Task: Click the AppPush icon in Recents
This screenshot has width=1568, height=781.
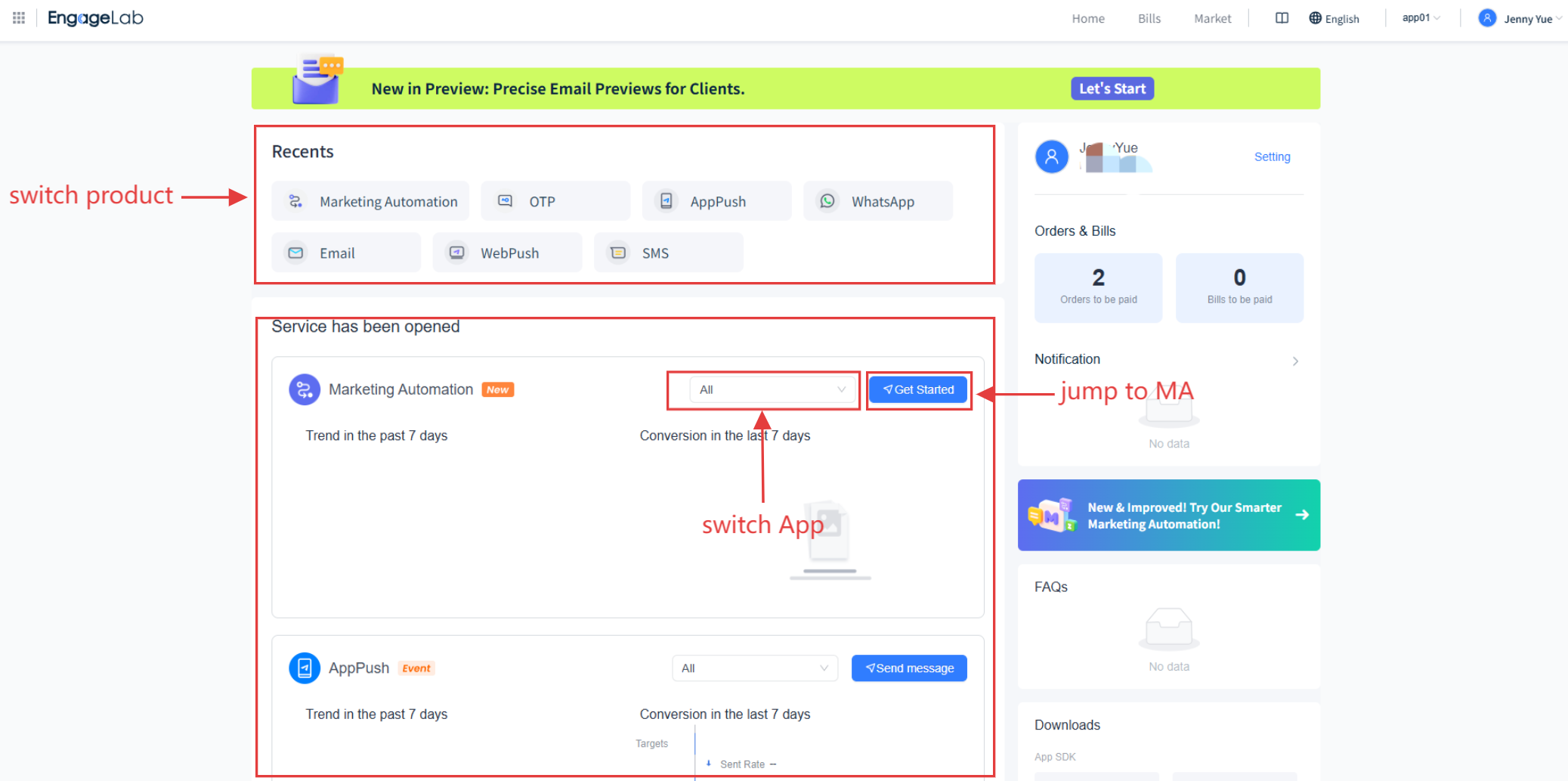Action: tap(666, 201)
